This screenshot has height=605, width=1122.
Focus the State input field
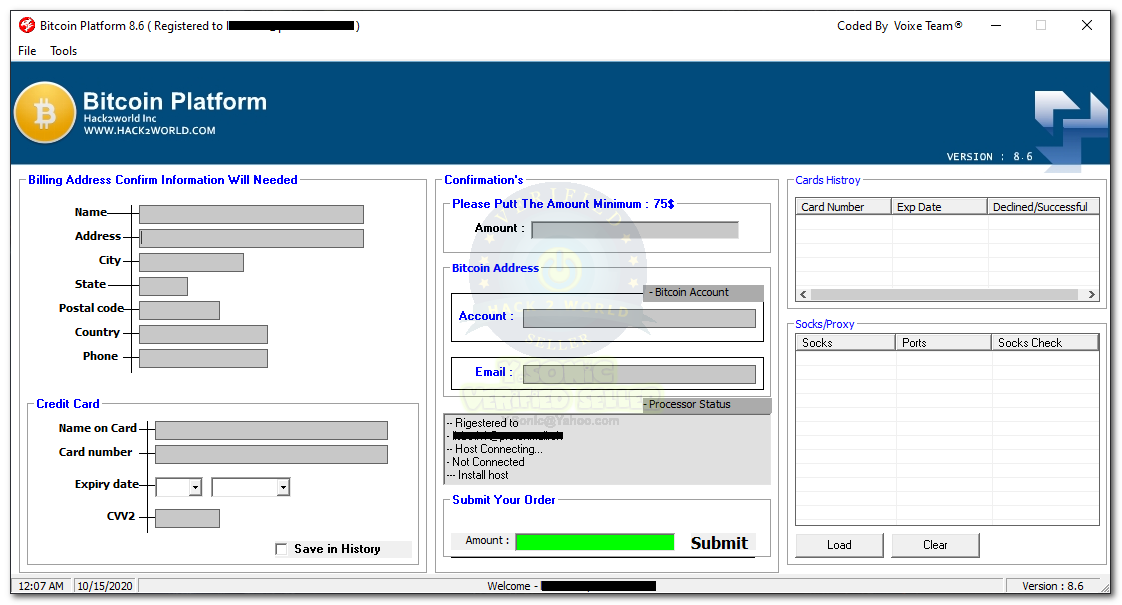[163, 286]
